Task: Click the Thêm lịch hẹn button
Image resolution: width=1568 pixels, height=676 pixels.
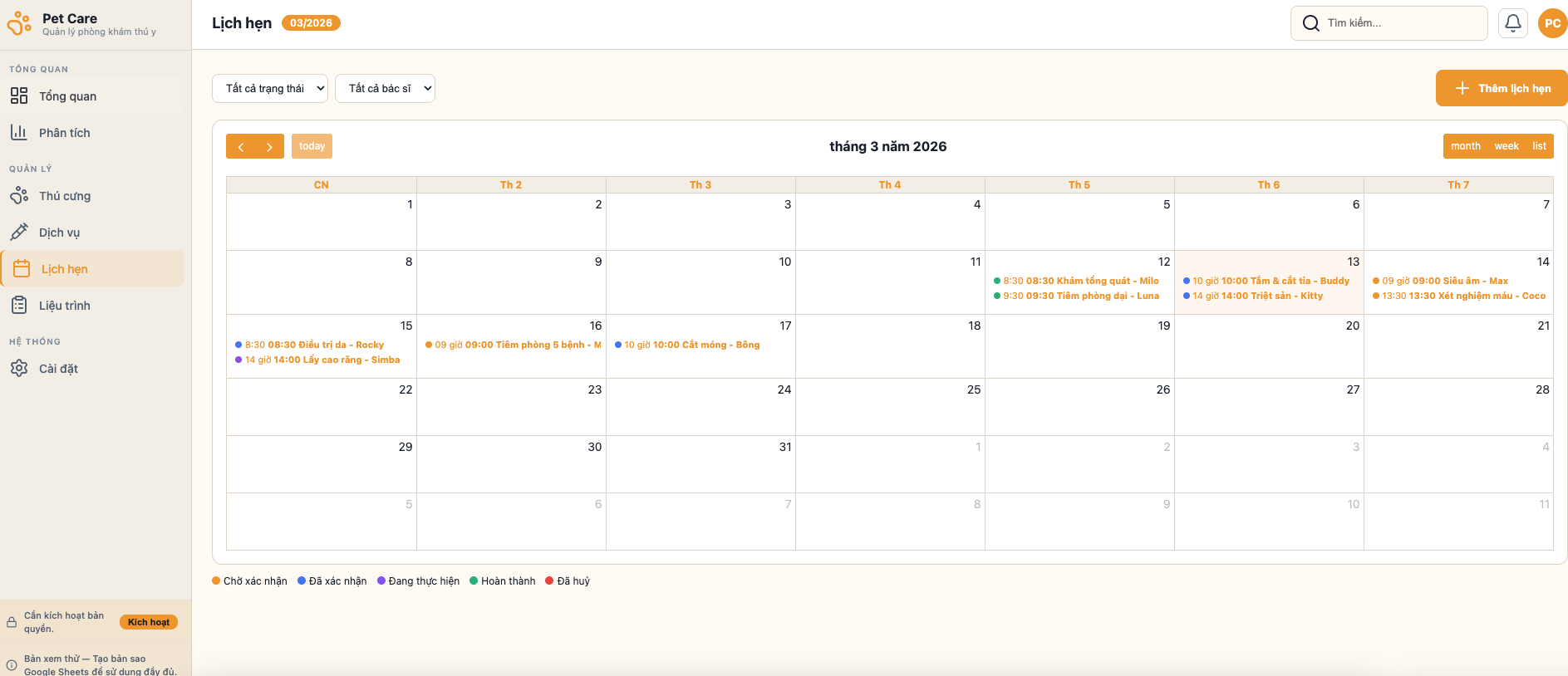Action: coord(1502,88)
